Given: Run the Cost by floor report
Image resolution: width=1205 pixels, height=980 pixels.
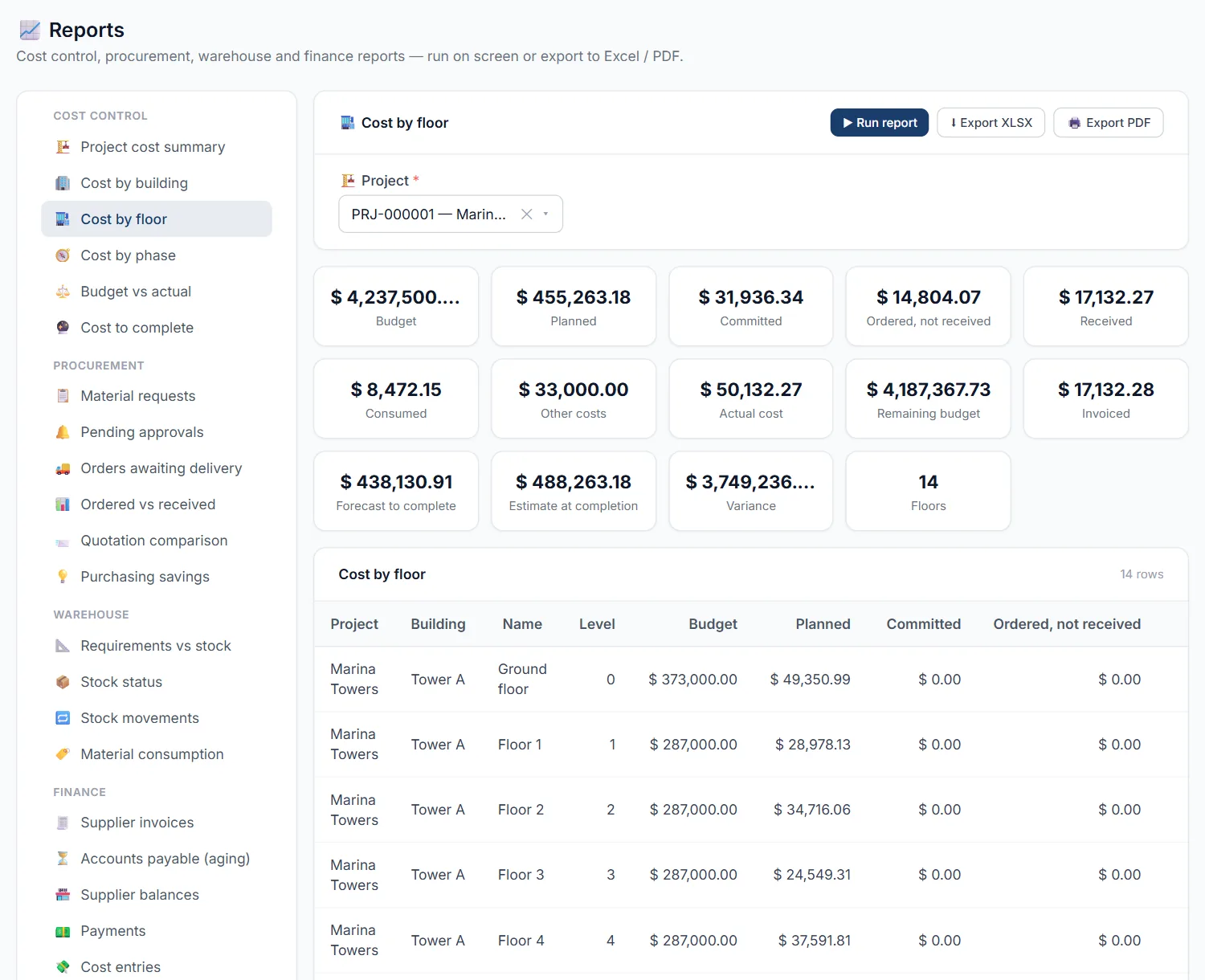Looking at the screenshot, I should 880,123.
